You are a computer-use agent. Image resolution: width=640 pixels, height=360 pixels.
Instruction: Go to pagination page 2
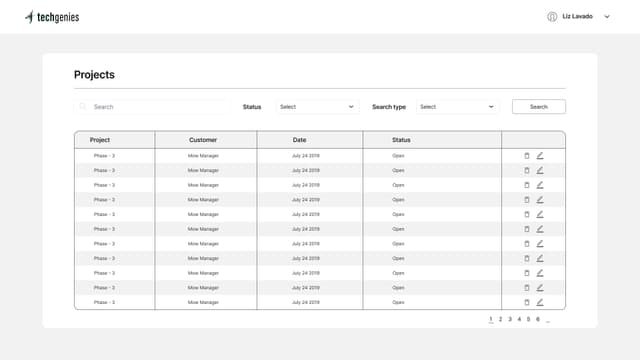tap(500, 319)
